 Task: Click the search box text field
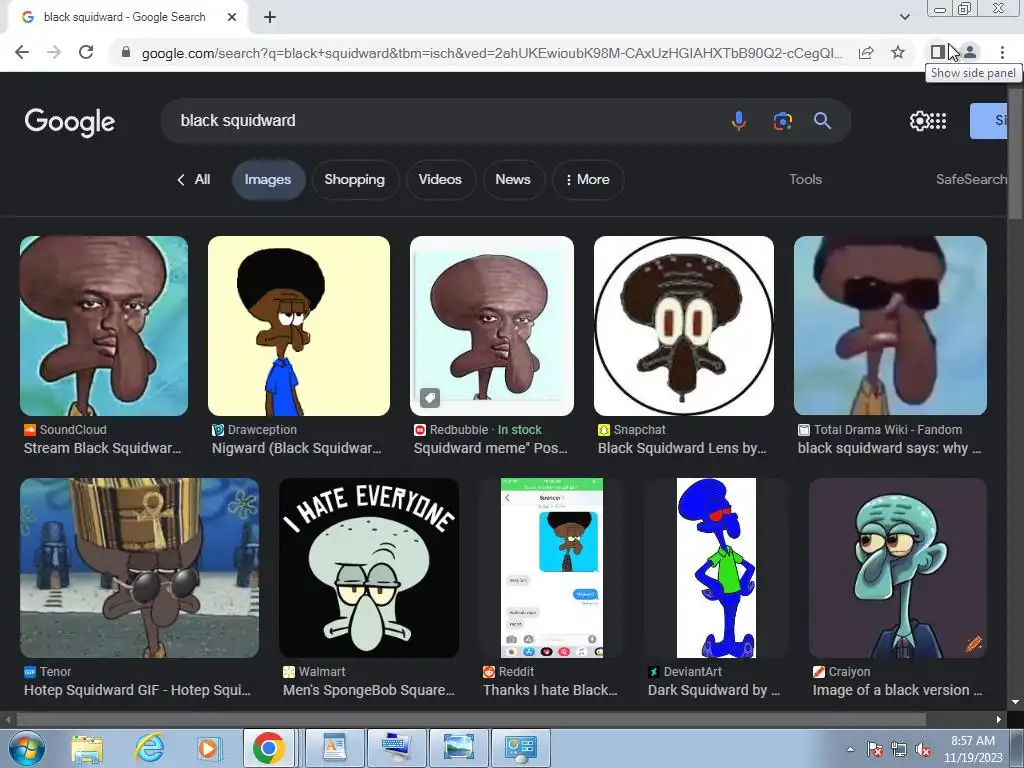coord(444,121)
